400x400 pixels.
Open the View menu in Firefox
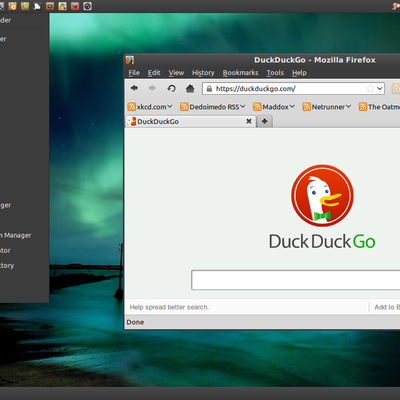pyautogui.click(x=176, y=73)
